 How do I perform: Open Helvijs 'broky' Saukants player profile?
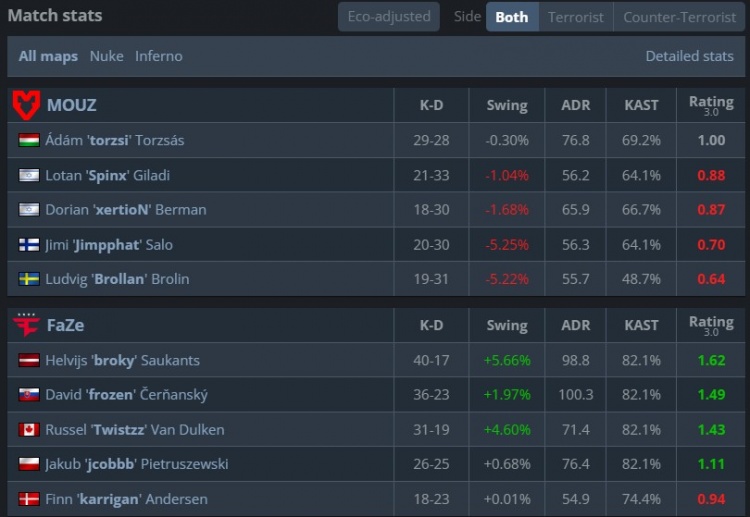pos(122,360)
